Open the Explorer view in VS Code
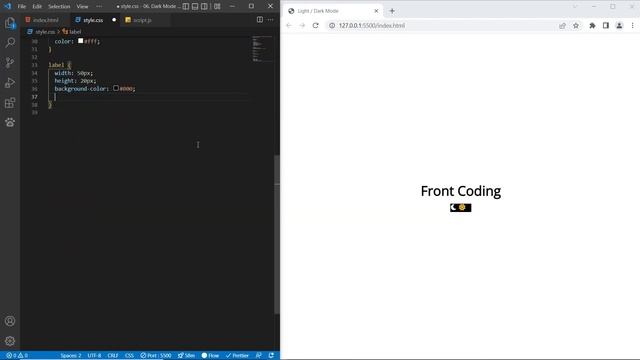This screenshot has width=640, height=360. [x=10, y=23]
